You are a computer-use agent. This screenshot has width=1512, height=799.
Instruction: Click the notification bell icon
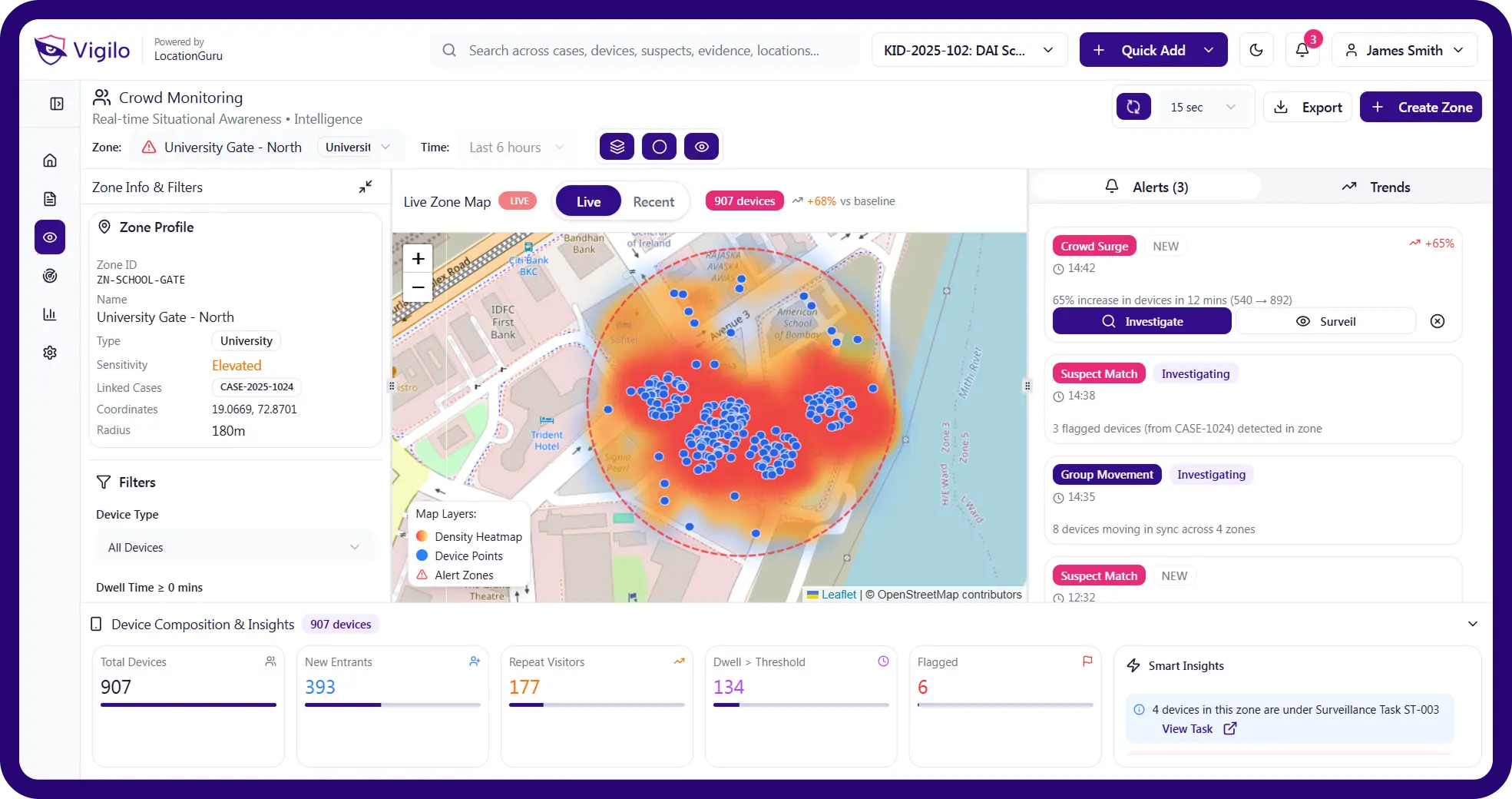[1302, 50]
